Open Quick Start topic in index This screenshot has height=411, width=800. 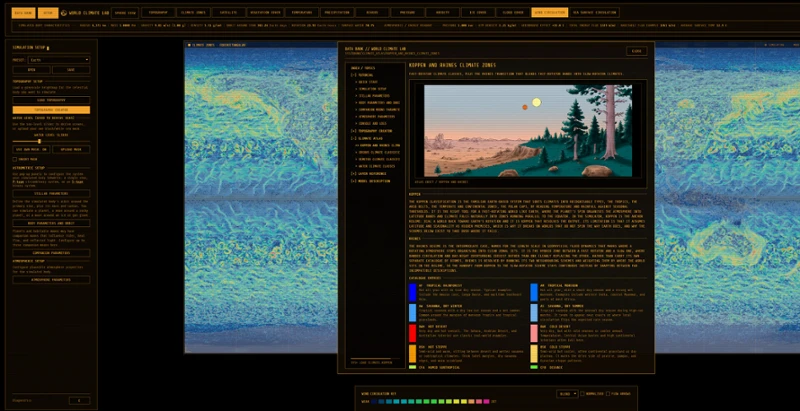point(366,82)
